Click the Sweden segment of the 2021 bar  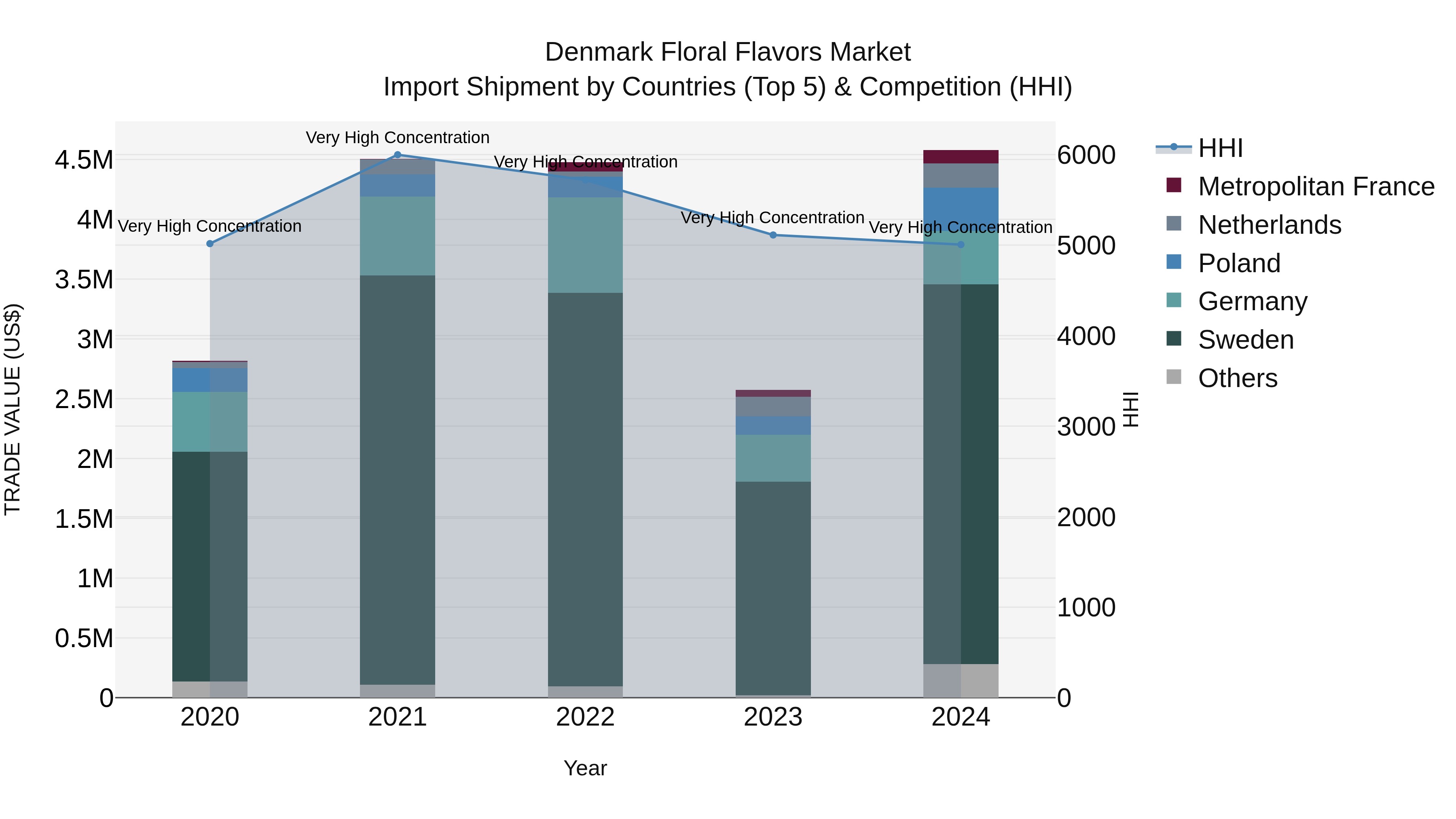[x=397, y=480]
